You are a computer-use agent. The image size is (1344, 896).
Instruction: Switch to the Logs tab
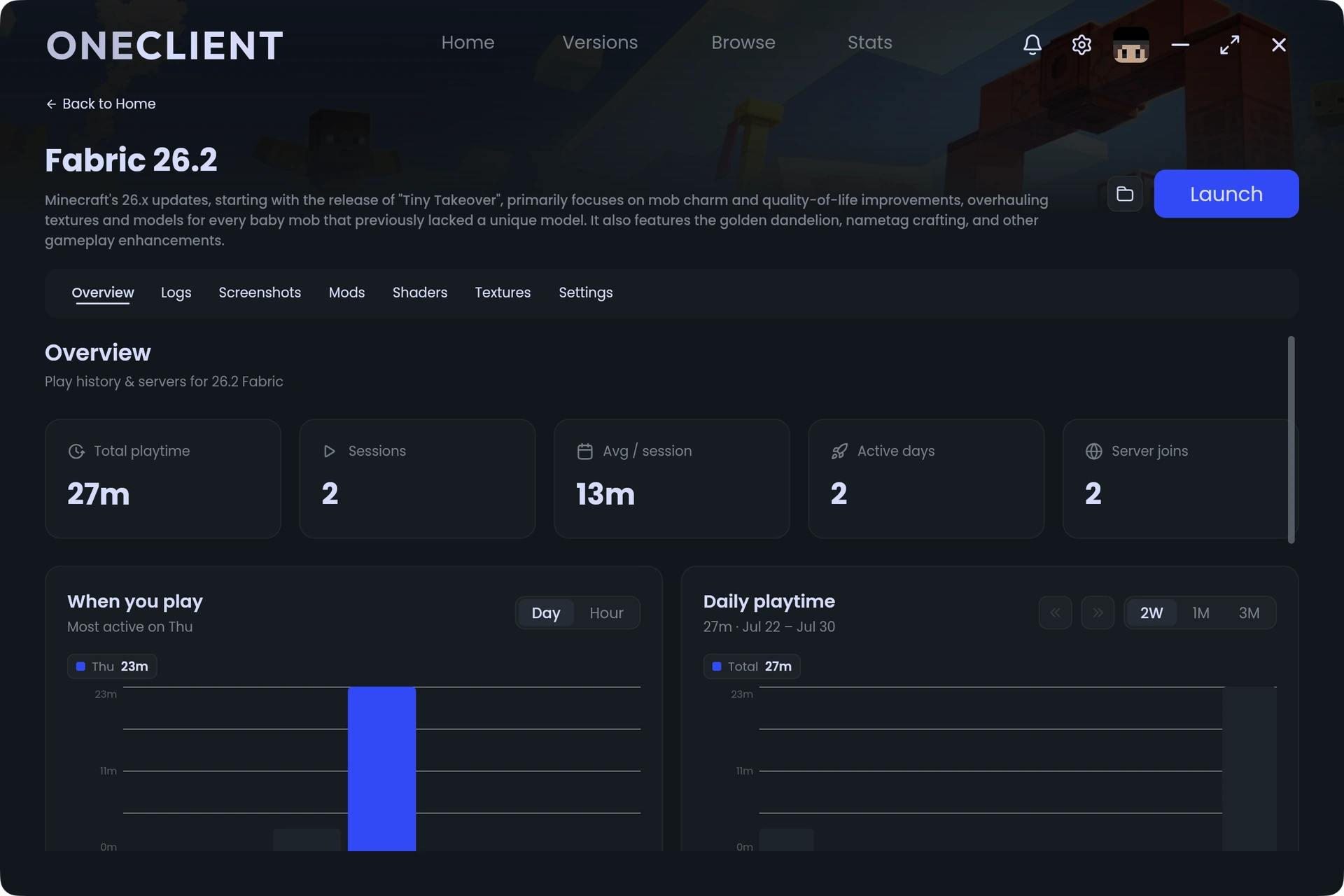[176, 293]
